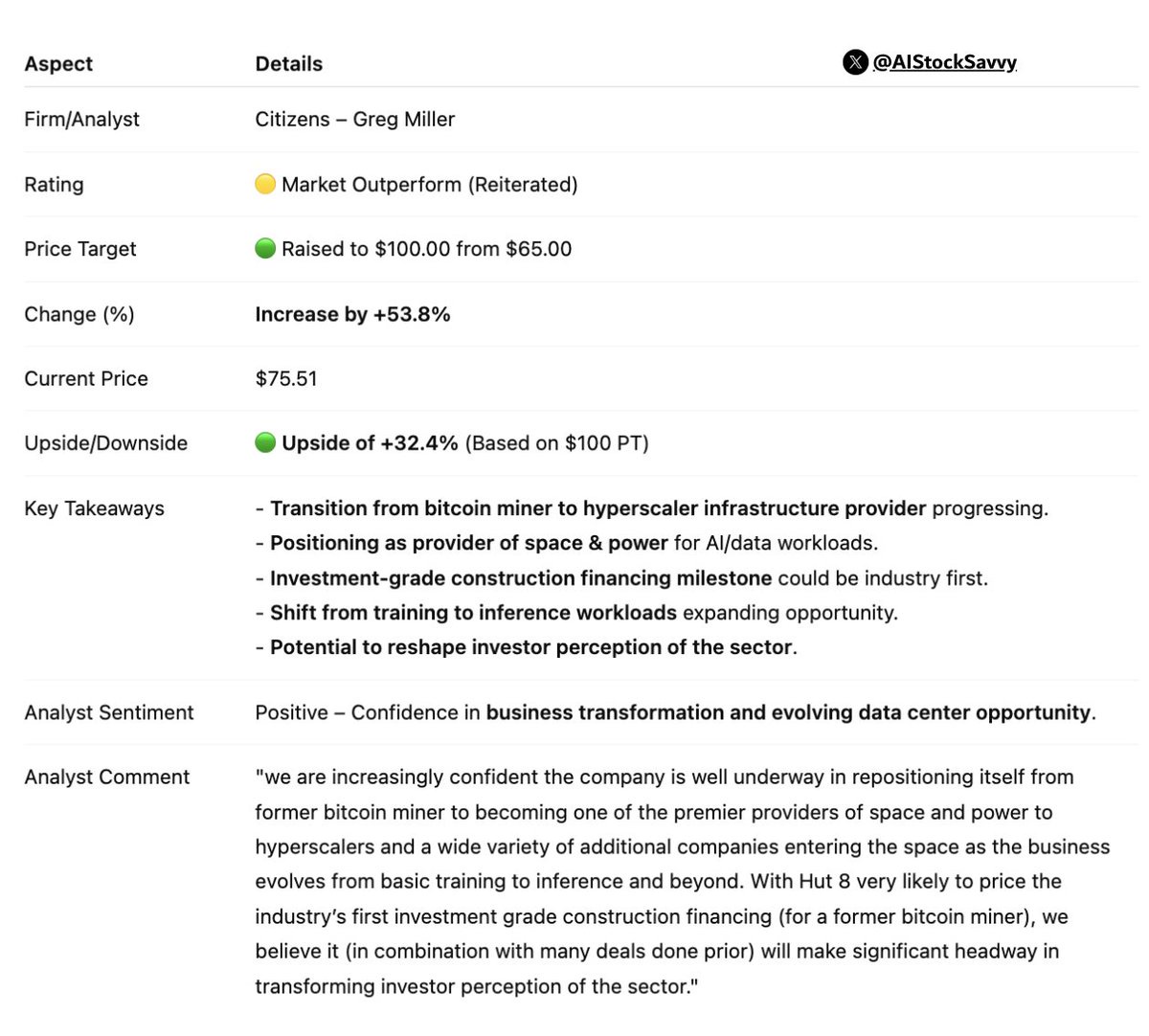This screenshot has height=1036, width=1149.
Task: Click the Increase by +53.8% value
Action: (352, 314)
